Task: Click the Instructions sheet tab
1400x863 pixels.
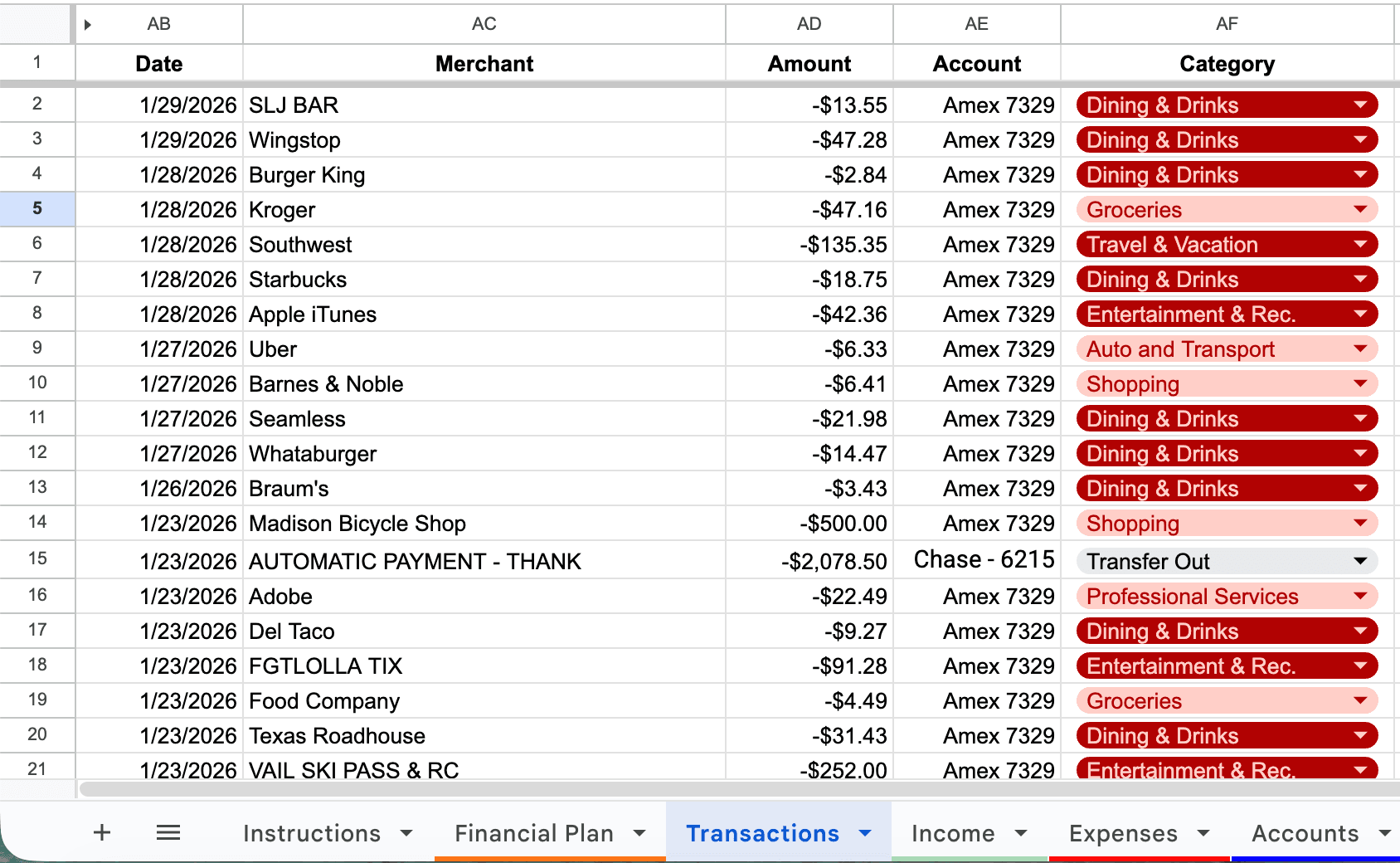Action: click(311, 833)
